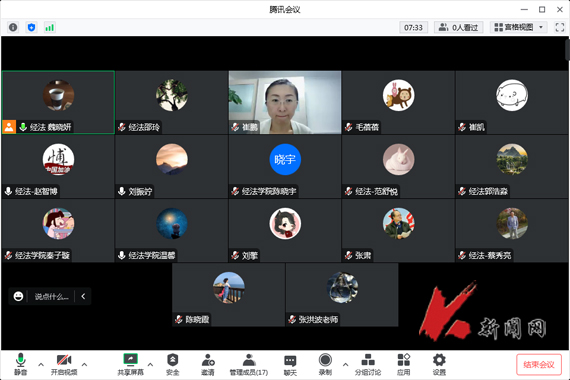Screen dimensions: 570x380
Task: Open the 聊天 chat panel
Action: click(x=290, y=364)
